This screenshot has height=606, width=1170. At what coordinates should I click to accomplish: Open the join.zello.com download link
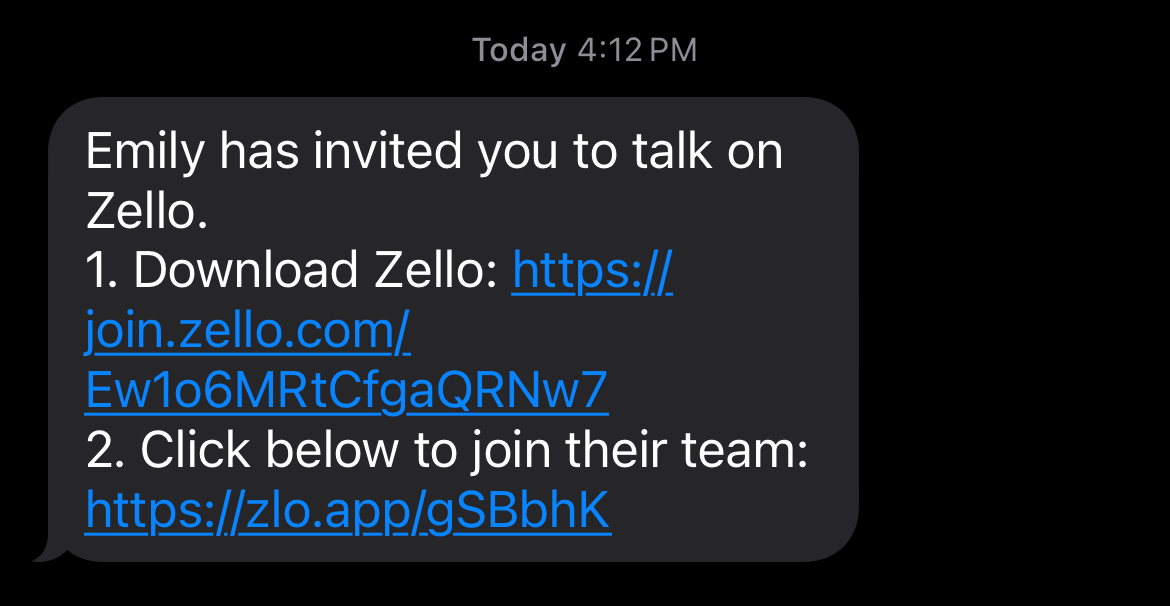[x=248, y=332]
